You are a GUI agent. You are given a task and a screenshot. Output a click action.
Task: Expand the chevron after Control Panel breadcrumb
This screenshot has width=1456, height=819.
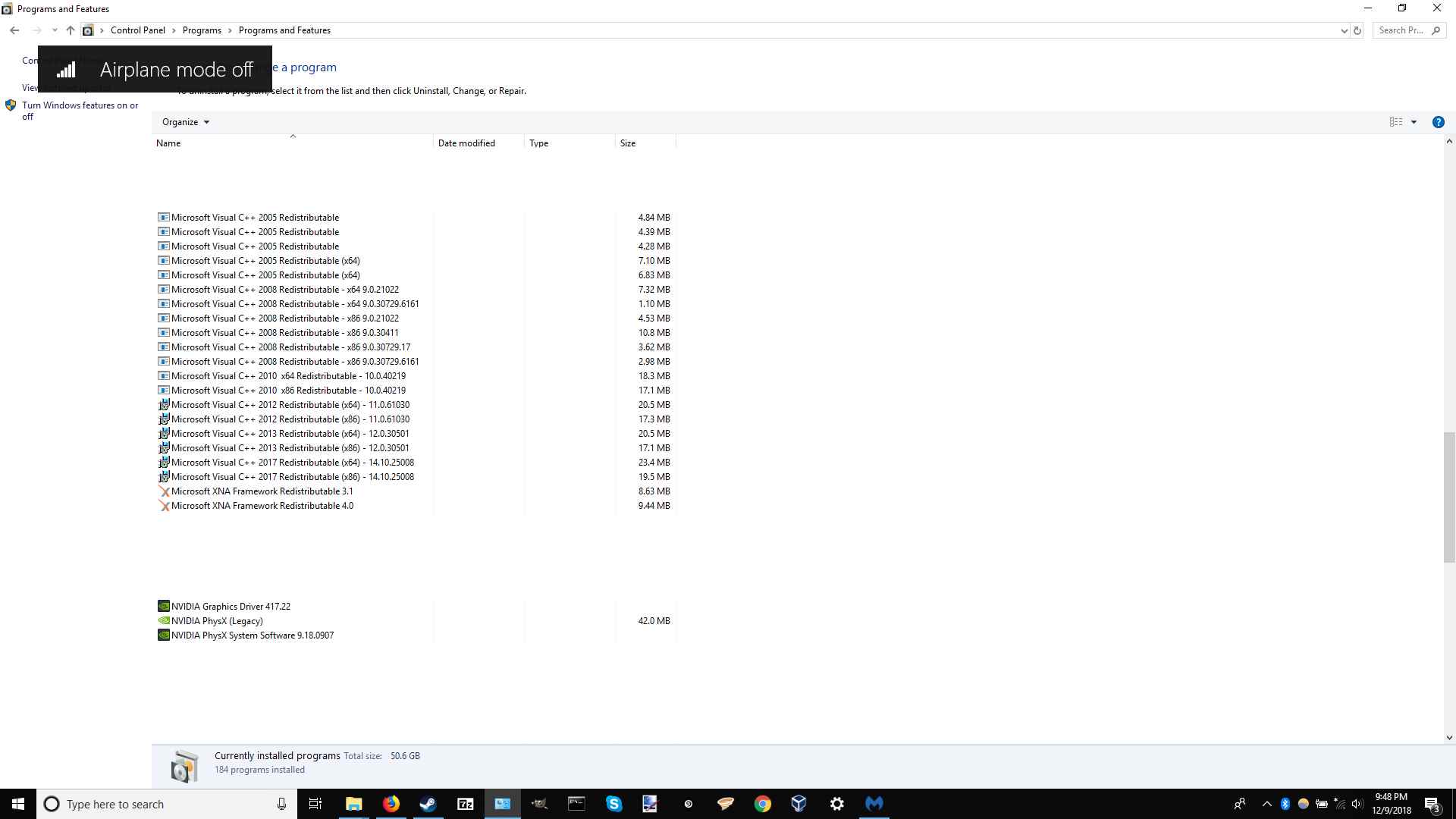coord(174,30)
